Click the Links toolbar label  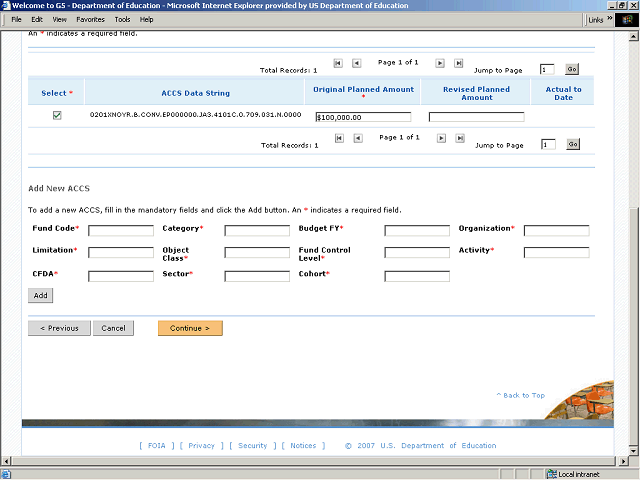(596, 20)
